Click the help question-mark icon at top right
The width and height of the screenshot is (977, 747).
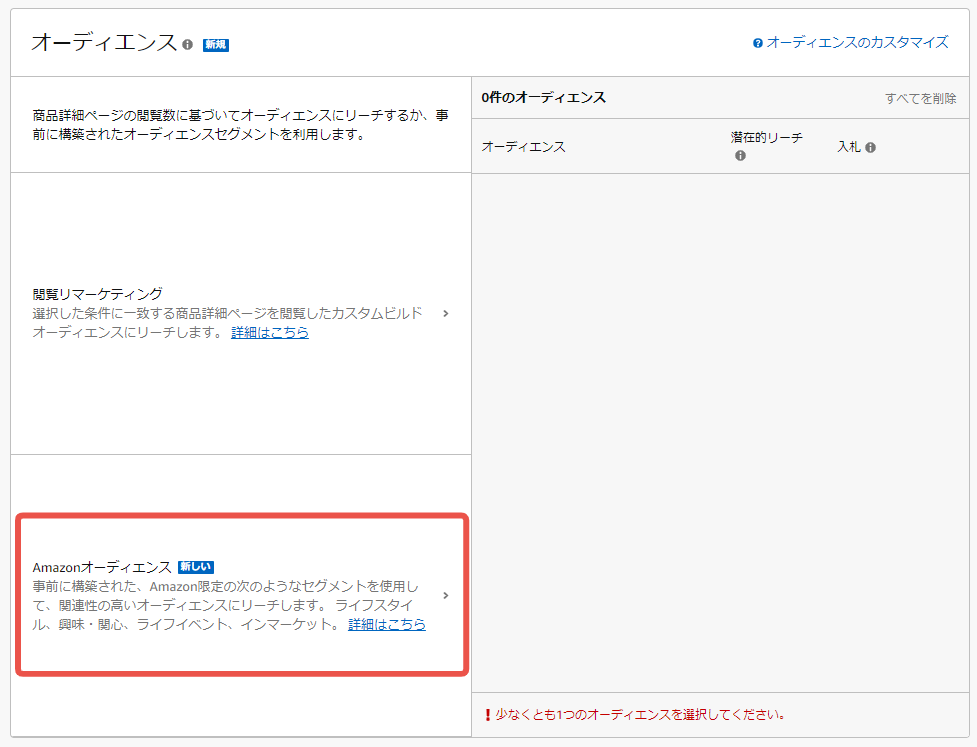[x=758, y=43]
